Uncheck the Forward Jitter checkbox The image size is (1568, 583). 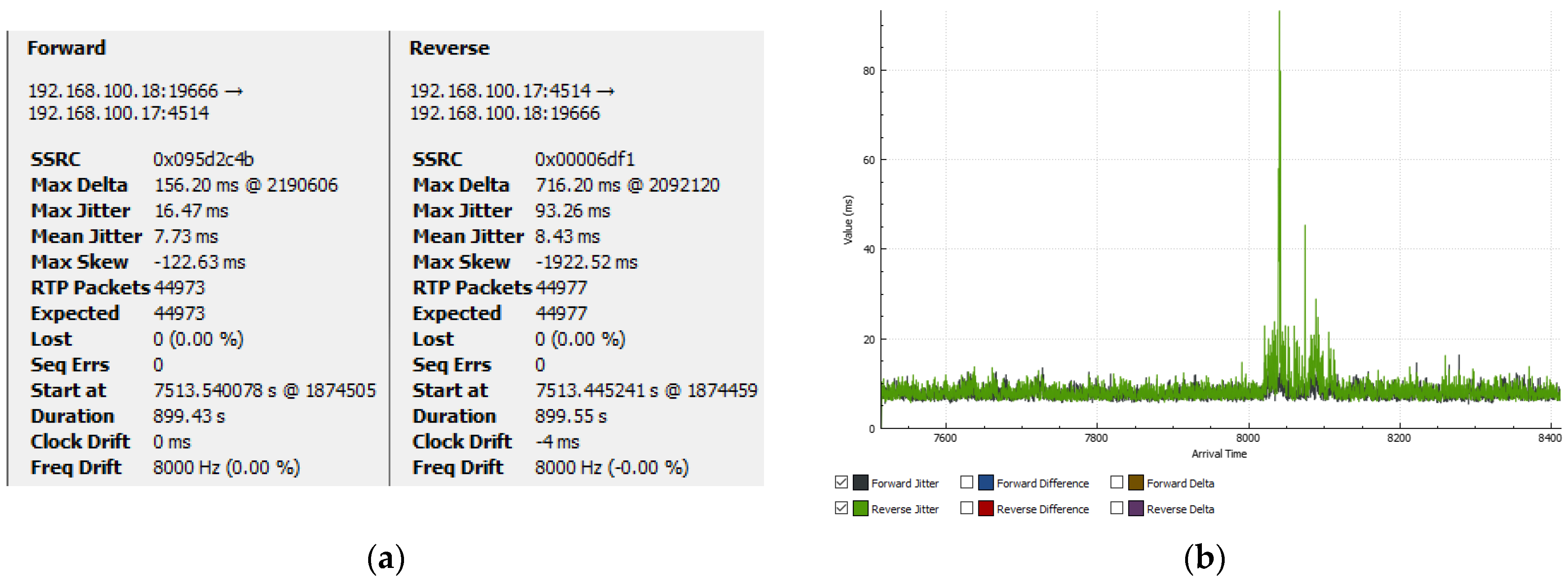click(841, 482)
